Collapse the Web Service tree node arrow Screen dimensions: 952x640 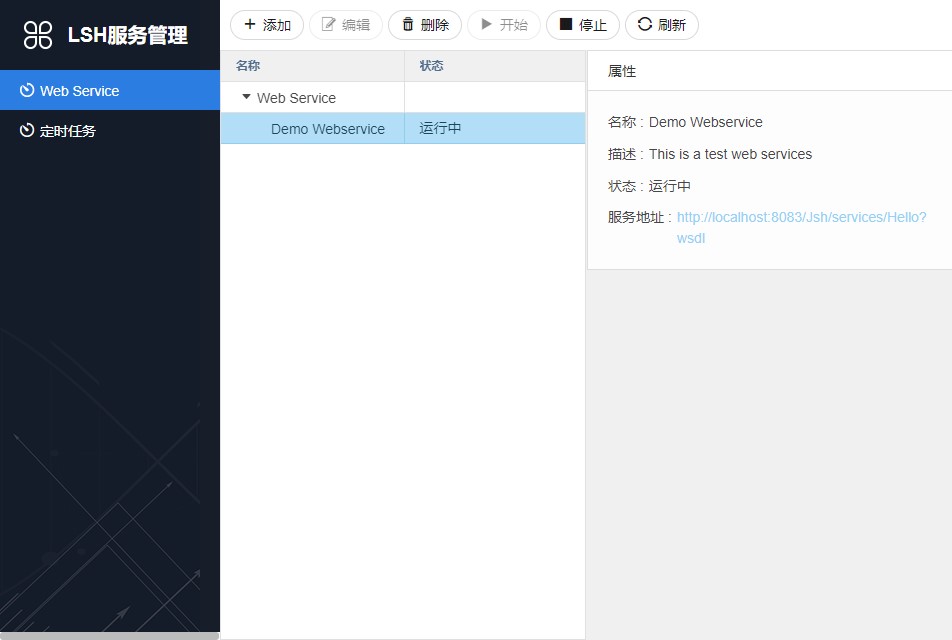click(246, 97)
